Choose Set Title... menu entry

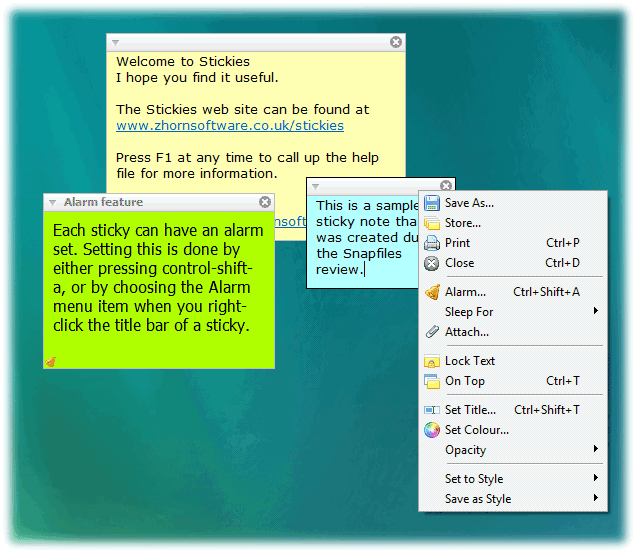click(513, 410)
